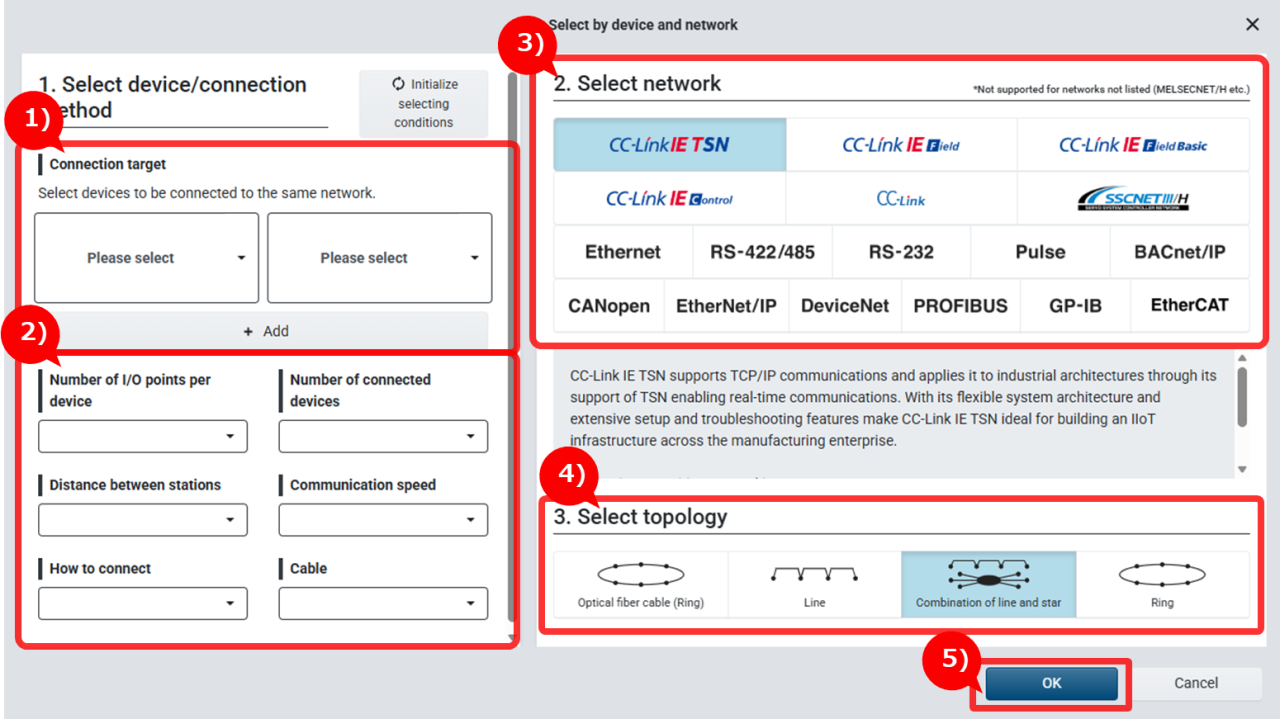1280x719 pixels.
Task: Open the Distance between stations dropdown
Action: (x=143, y=520)
